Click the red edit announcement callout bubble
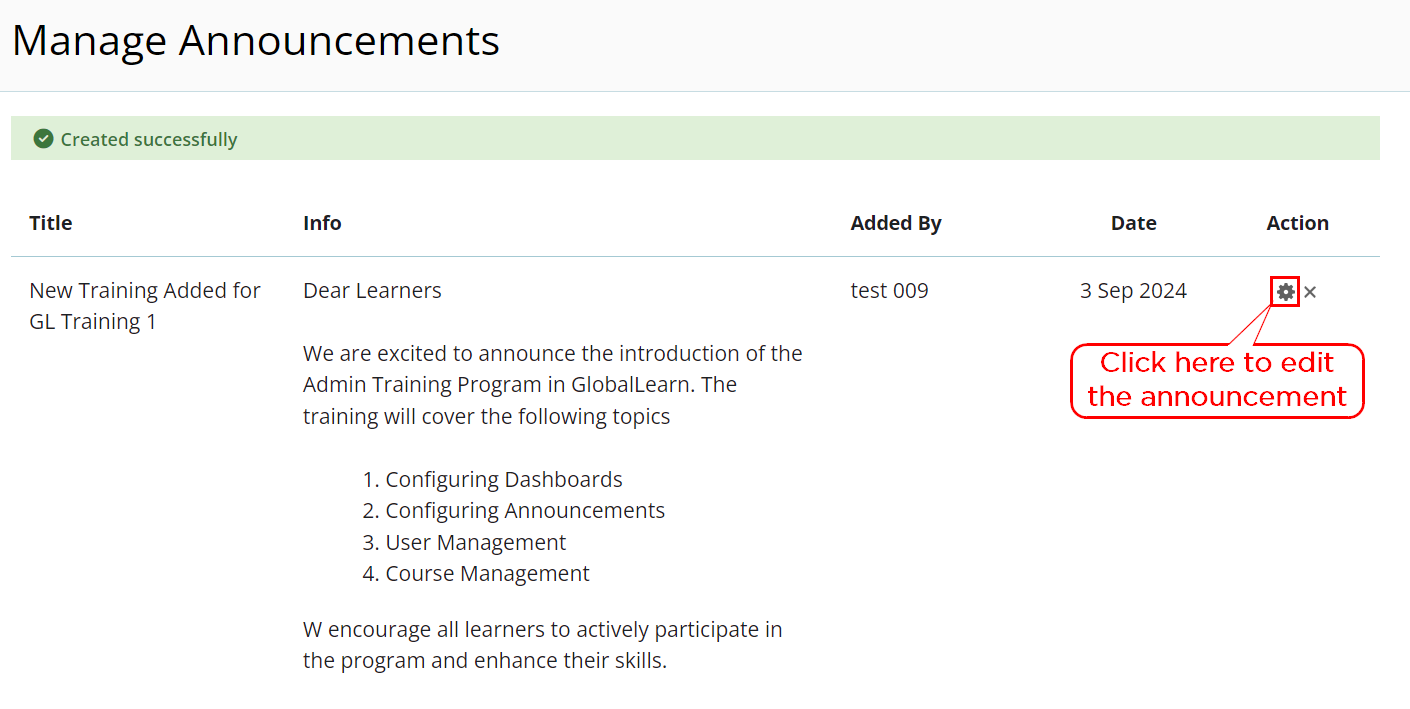The height and width of the screenshot is (709, 1410). tap(1217, 380)
